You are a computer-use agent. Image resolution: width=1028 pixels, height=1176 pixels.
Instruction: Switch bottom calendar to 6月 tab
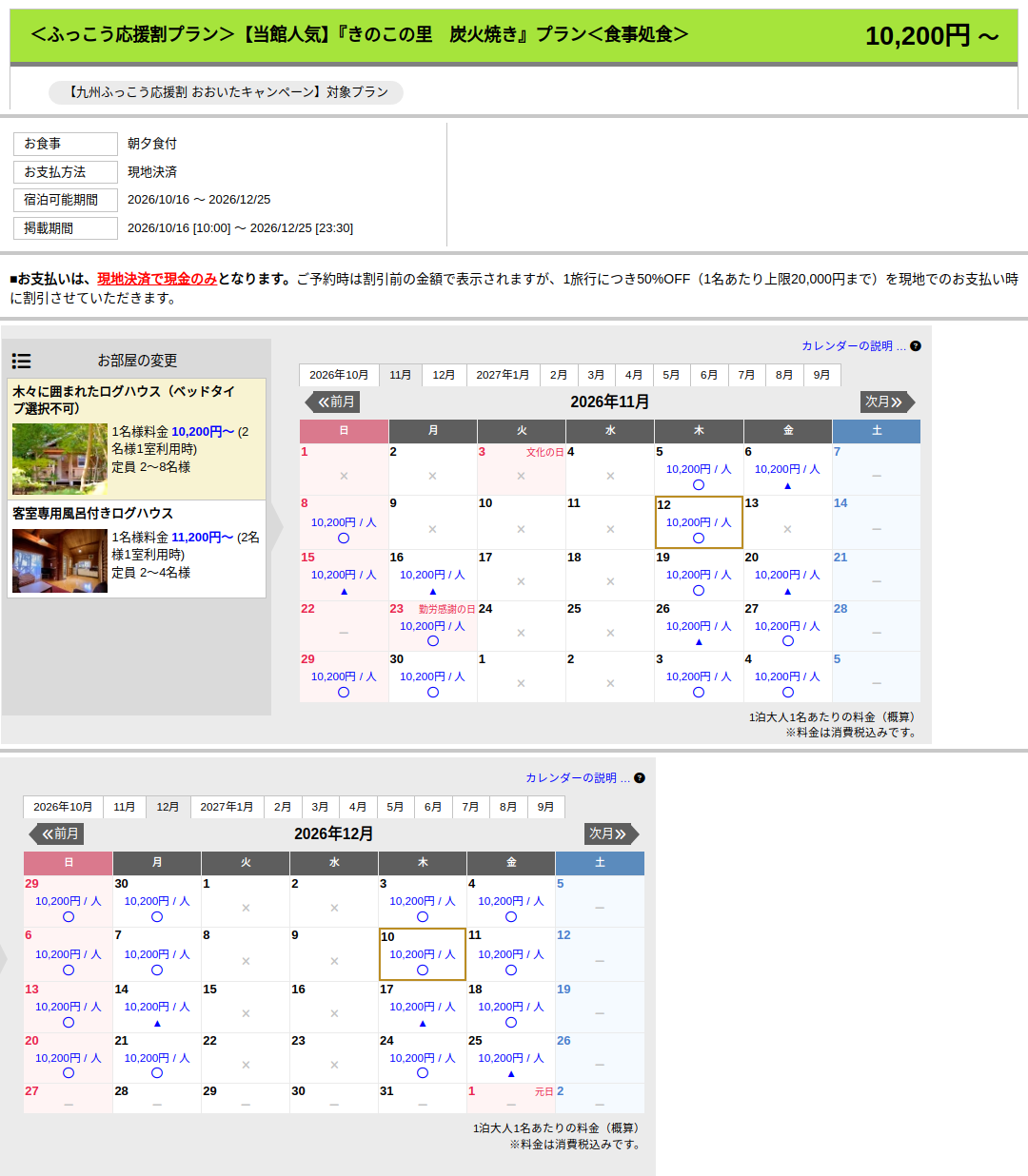coord(433,807)
